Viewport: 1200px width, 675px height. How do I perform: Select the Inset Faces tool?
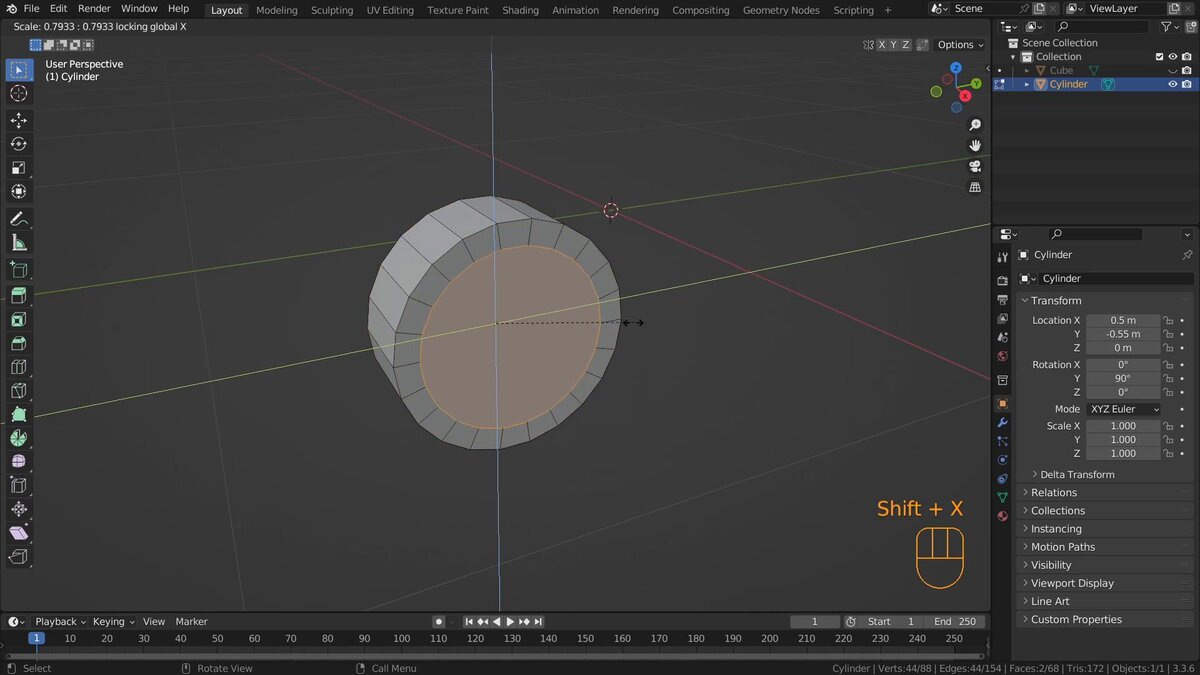coord(19,320)
